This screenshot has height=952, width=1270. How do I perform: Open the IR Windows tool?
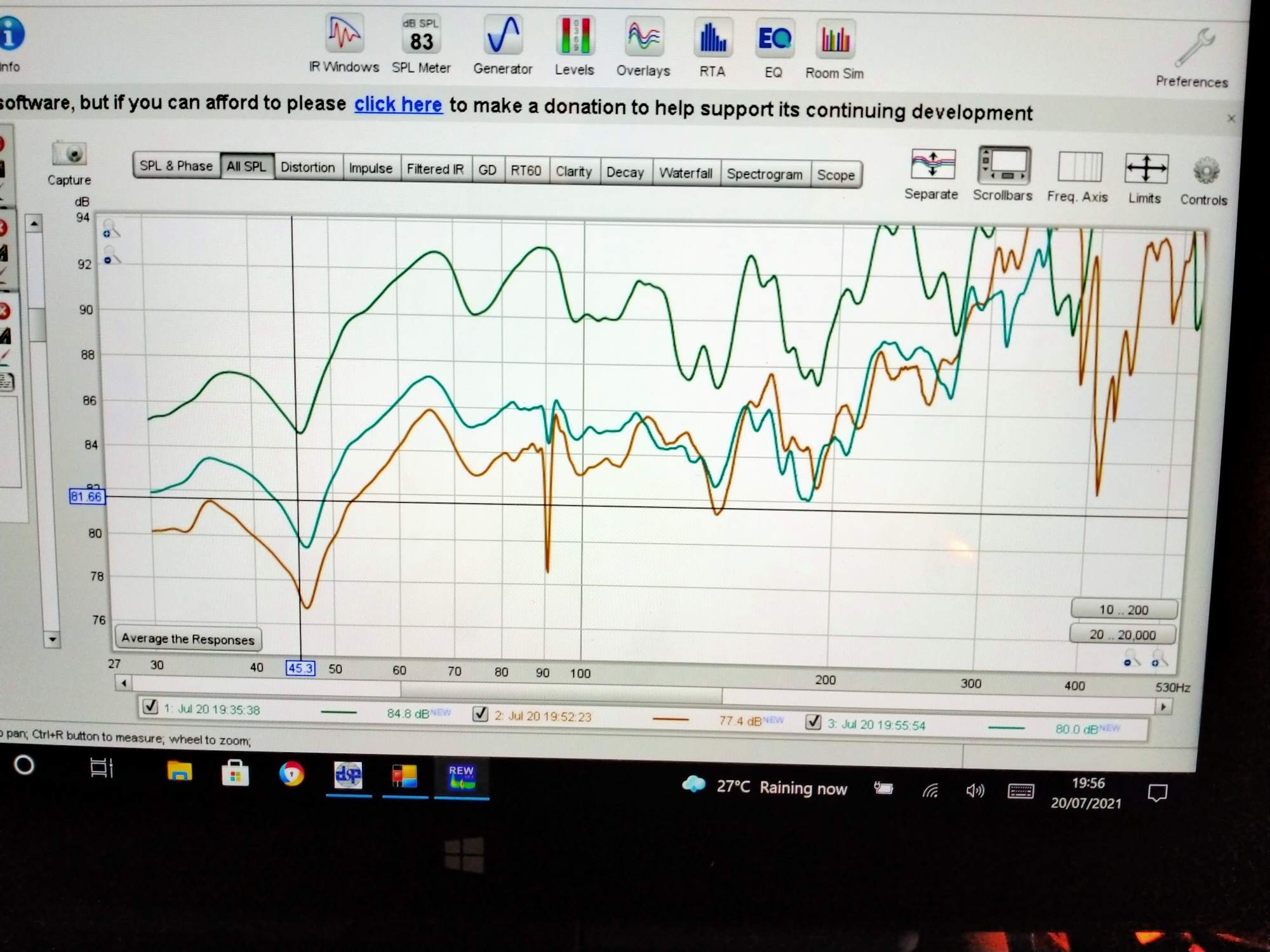coord(344,43)
